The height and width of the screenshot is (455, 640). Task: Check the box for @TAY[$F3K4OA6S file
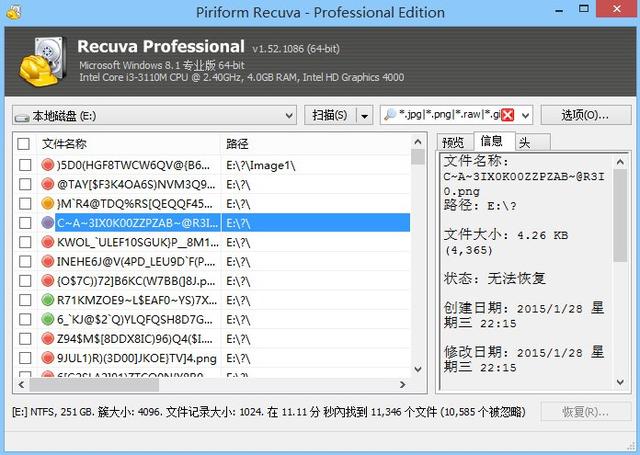pos(25,184)
